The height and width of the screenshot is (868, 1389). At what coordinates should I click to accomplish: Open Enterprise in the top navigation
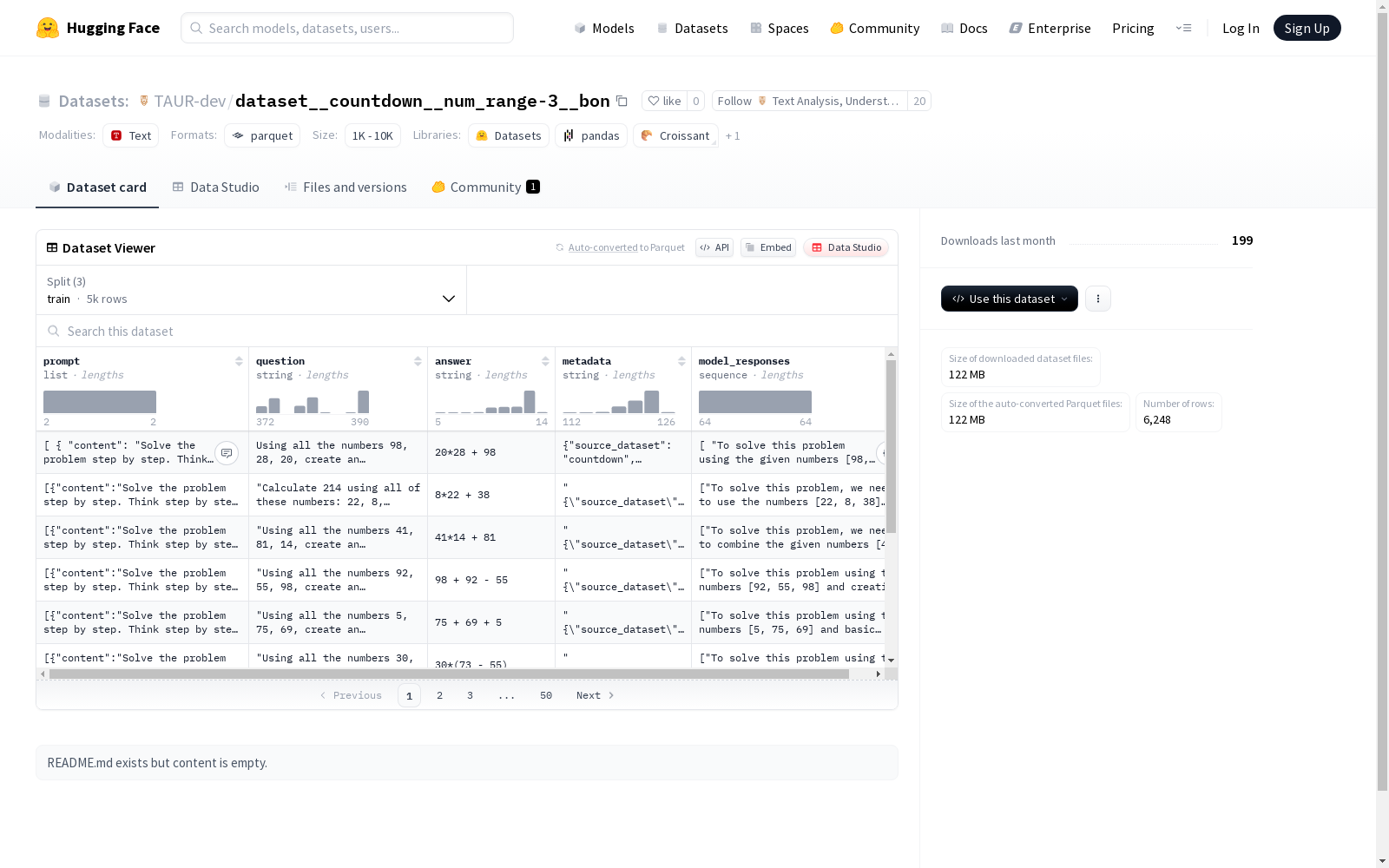(x=1050, y=28)
